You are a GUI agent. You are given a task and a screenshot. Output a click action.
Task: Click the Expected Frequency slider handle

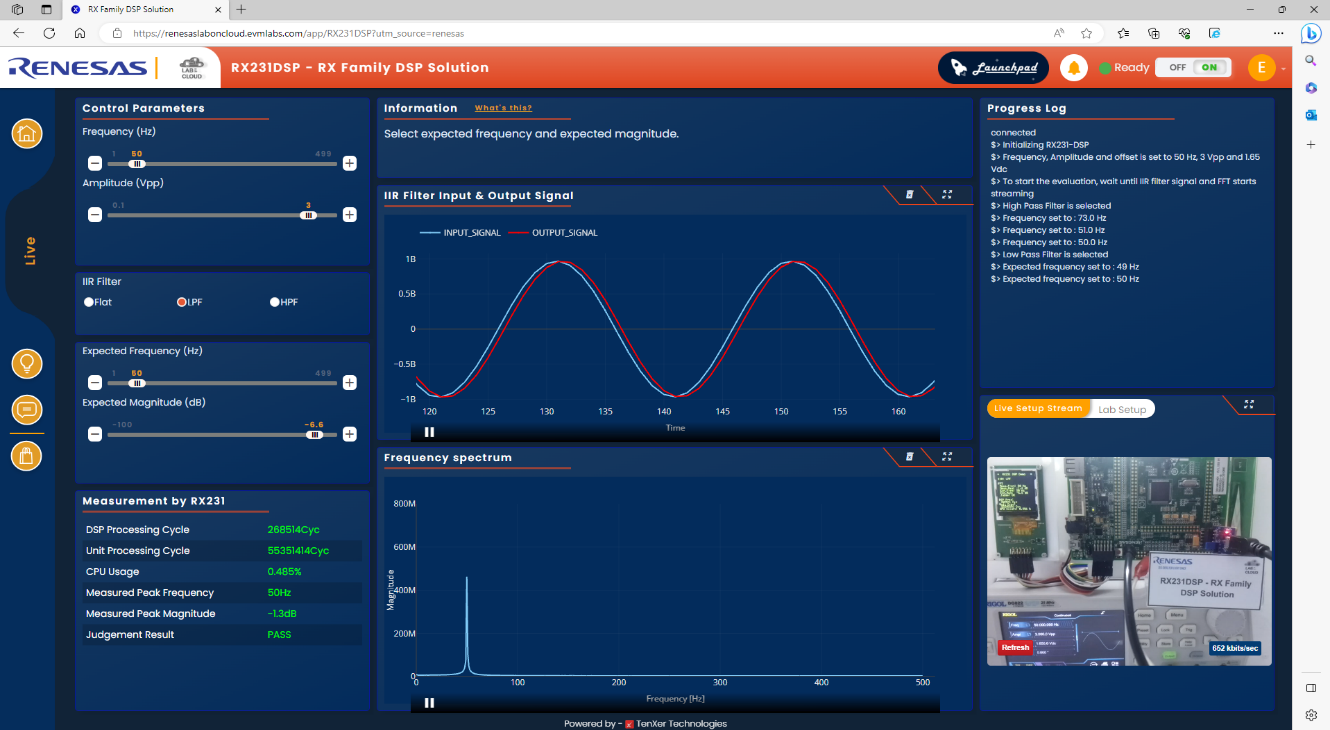(x=138, y=383)
